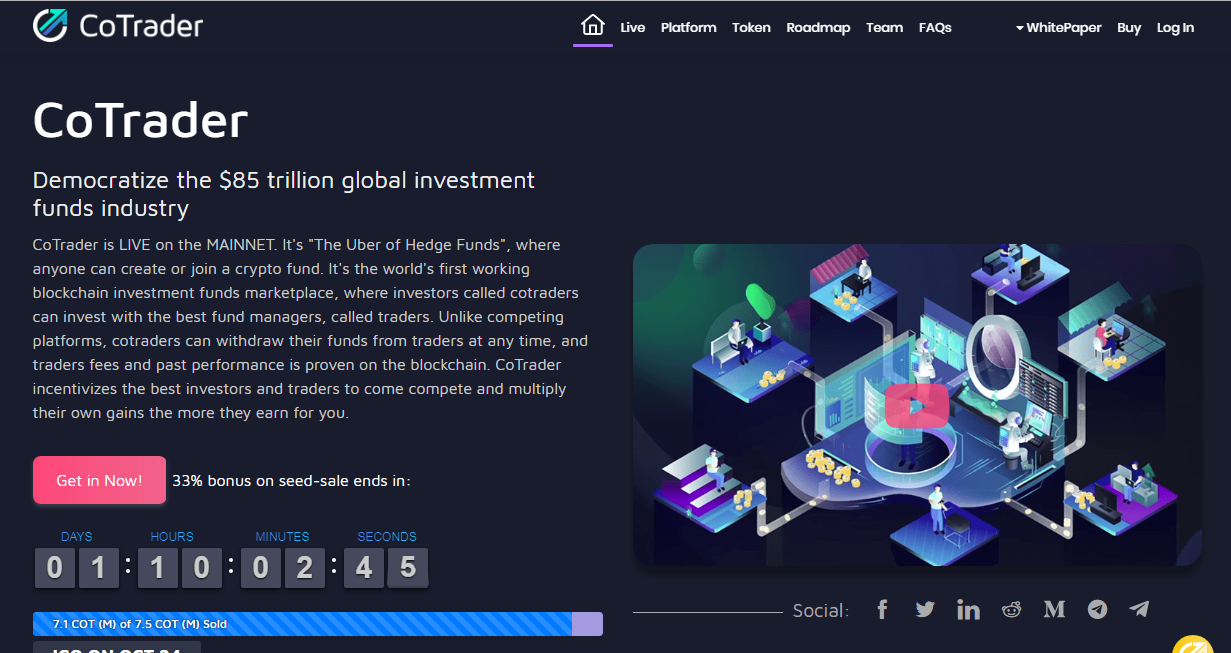Open the Roadmap nav item

(x=818, y=28)
